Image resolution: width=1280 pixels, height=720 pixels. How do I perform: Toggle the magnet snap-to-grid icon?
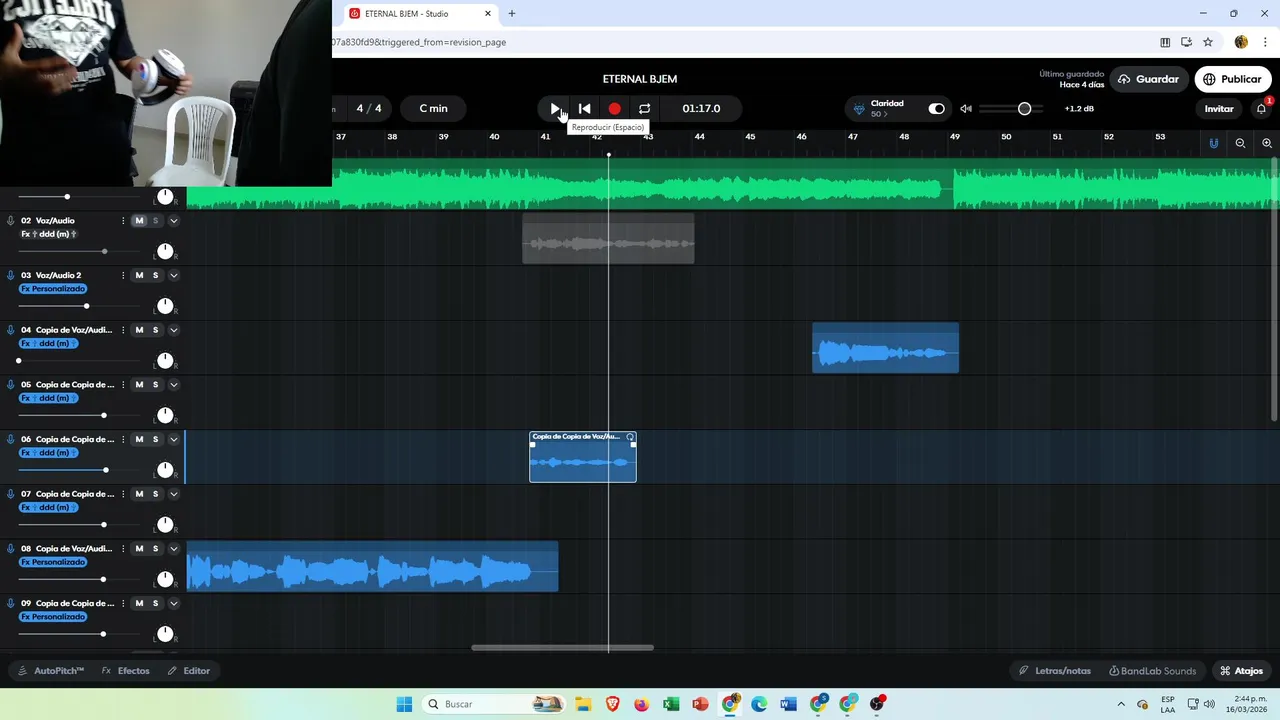pos(1214,143)
